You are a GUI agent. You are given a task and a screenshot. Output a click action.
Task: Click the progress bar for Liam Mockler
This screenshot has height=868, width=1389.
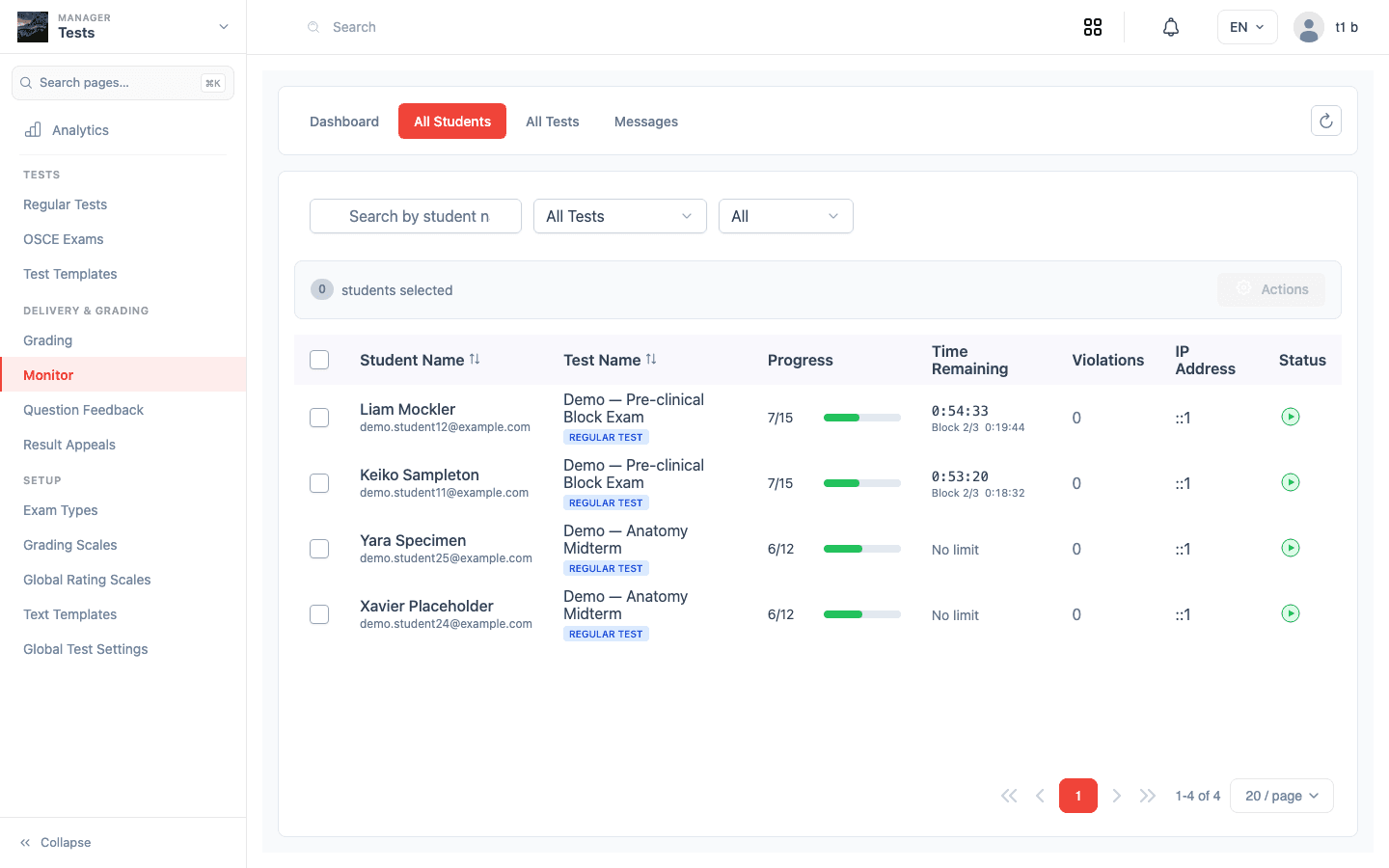[862, 418]
